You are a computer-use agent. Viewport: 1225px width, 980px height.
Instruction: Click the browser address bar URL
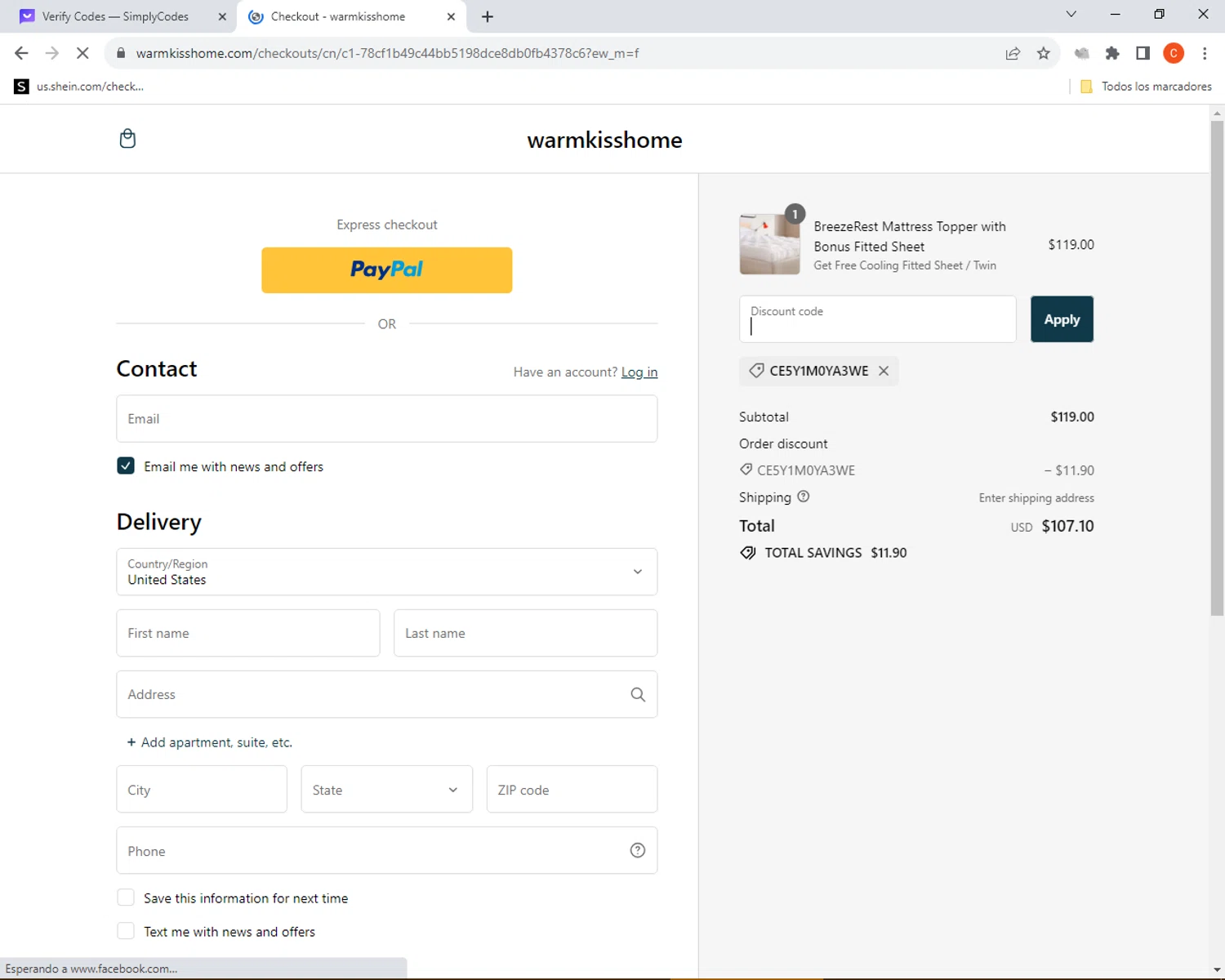coord(387,53)
